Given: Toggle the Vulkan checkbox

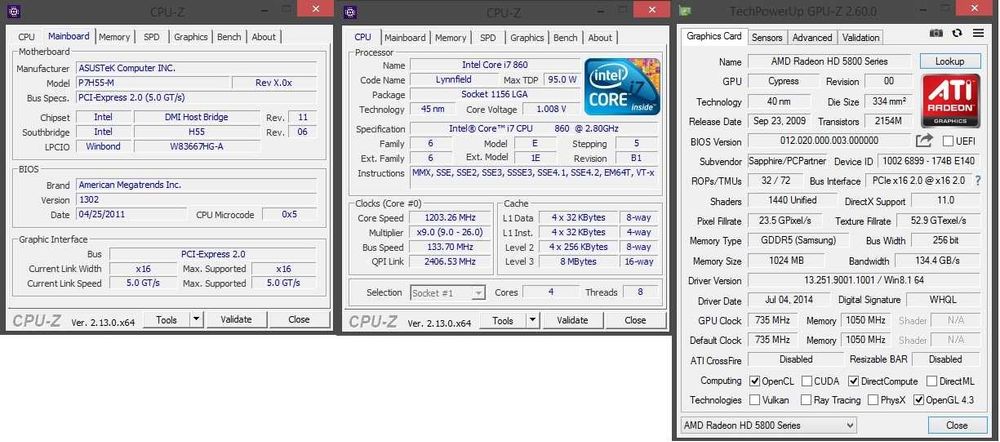Looking at the screenshot, I should [x=754, y=401].
